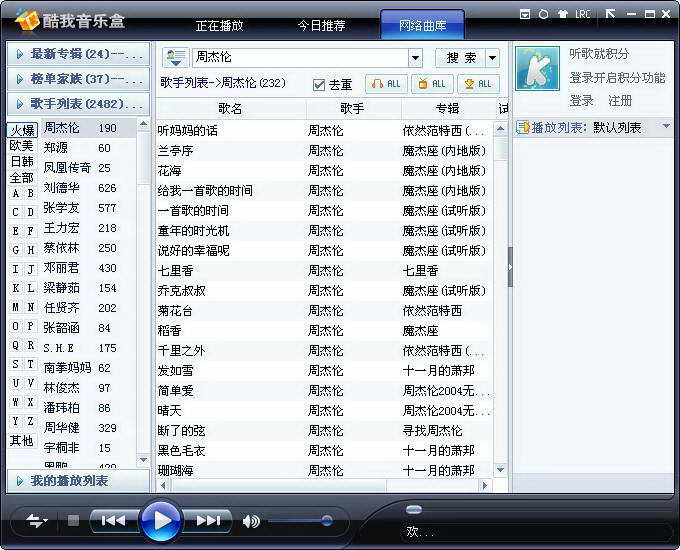The width and height of the screenshot is (680, 550).
Task: Click the play mode shuffle/repeat icon
Action: click(x=36, y=520)
